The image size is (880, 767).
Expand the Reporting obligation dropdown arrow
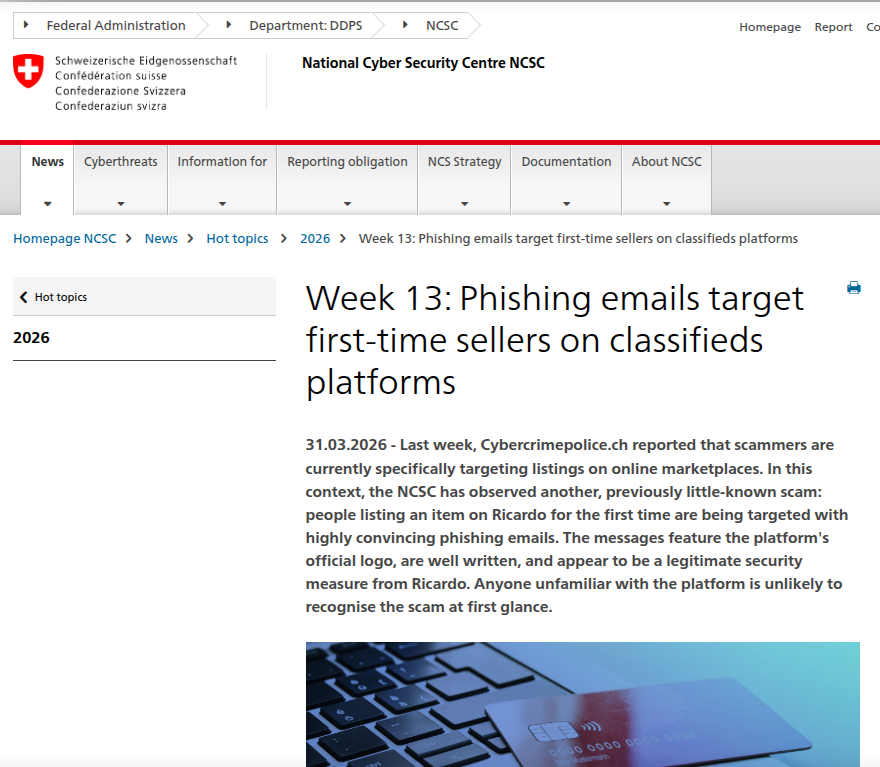tap(347, 204)
